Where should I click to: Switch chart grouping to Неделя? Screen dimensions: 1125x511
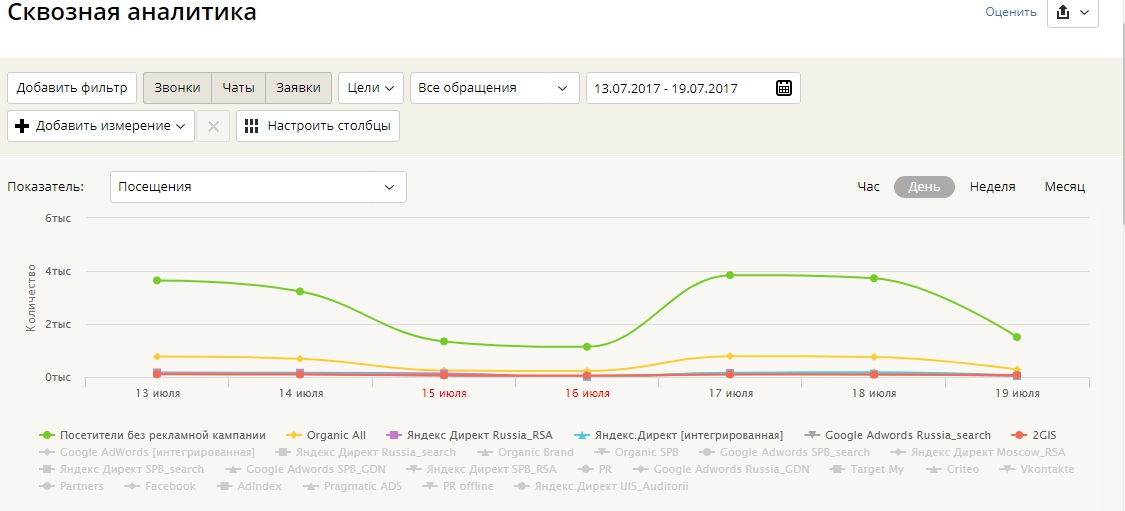992,187
